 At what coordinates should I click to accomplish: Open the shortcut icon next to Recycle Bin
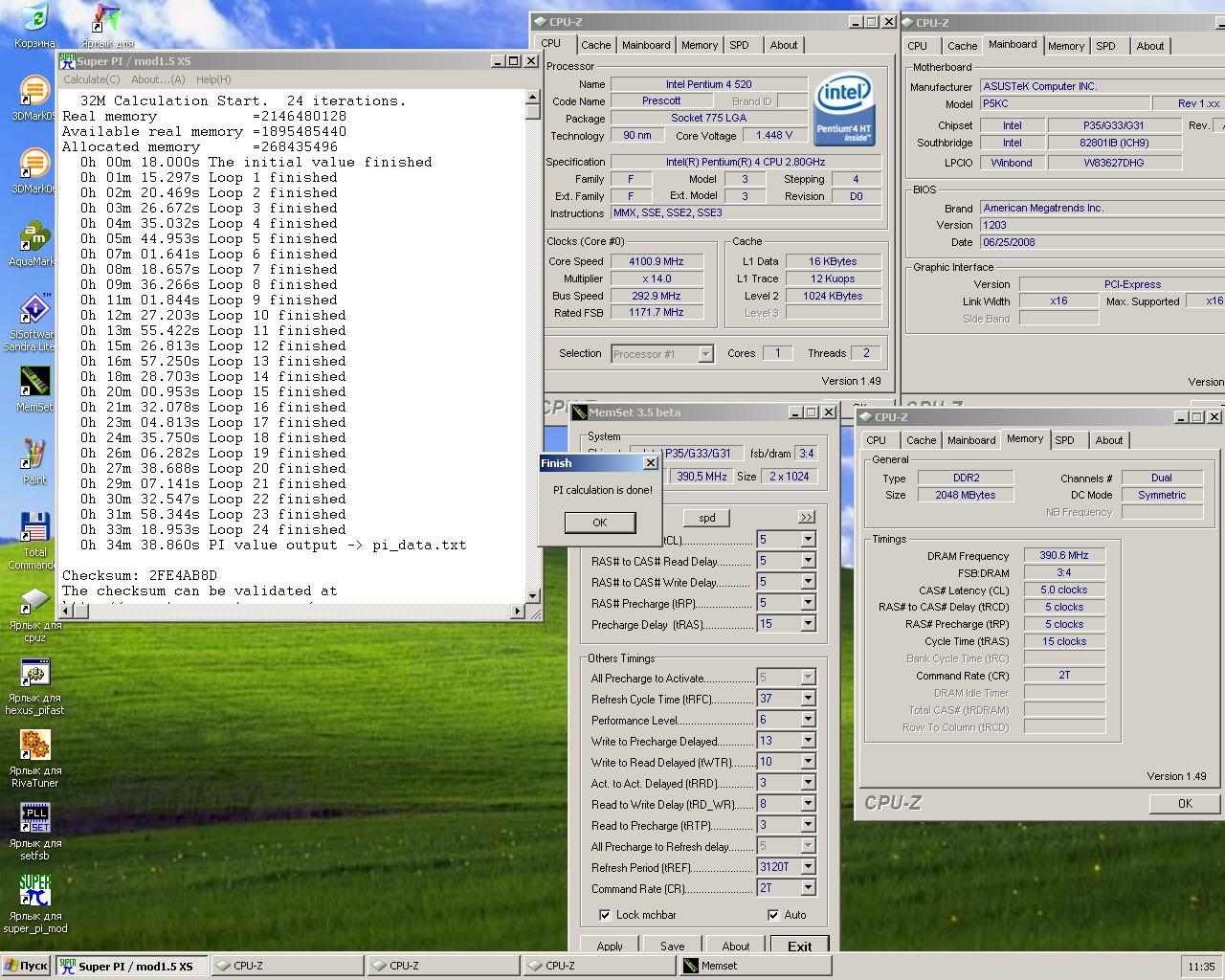107,19
